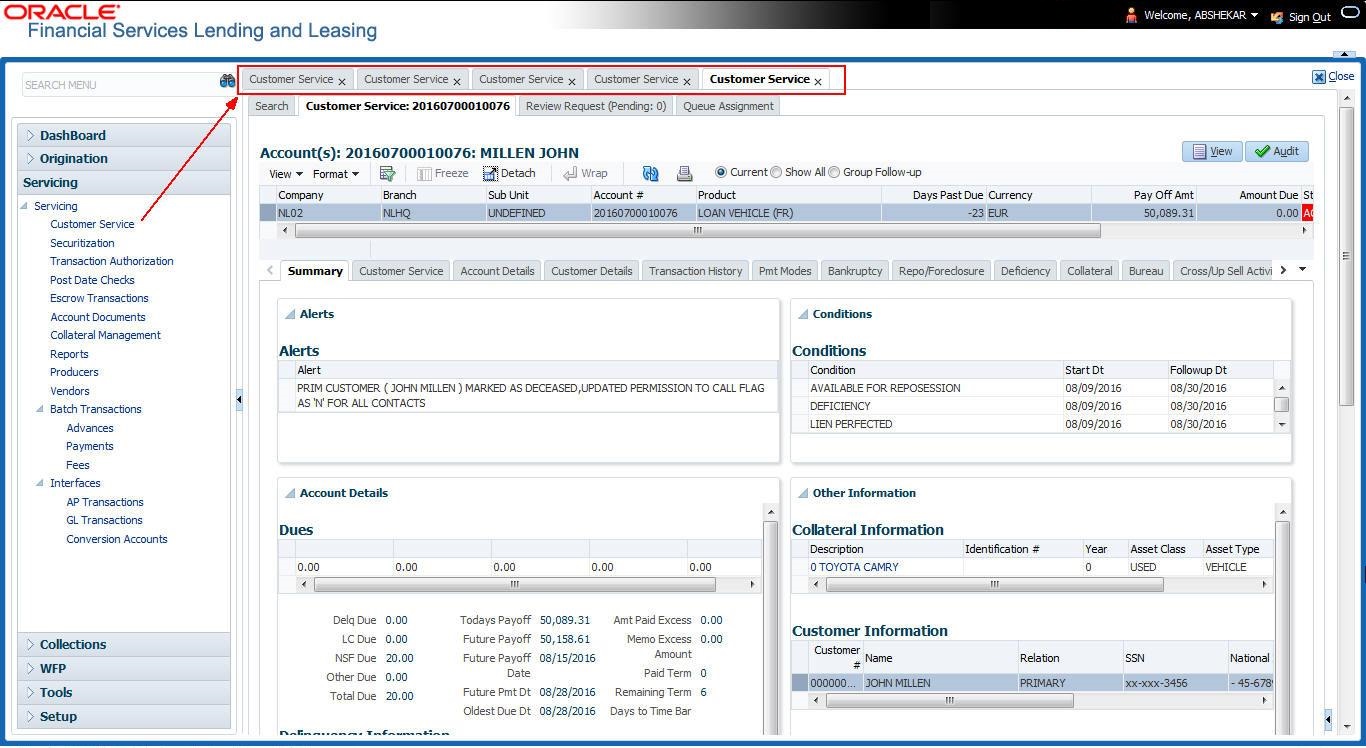The width and height of the screenshot is (1366, 748).
Task: Select the Current radio button
Action: pos(721,172)
